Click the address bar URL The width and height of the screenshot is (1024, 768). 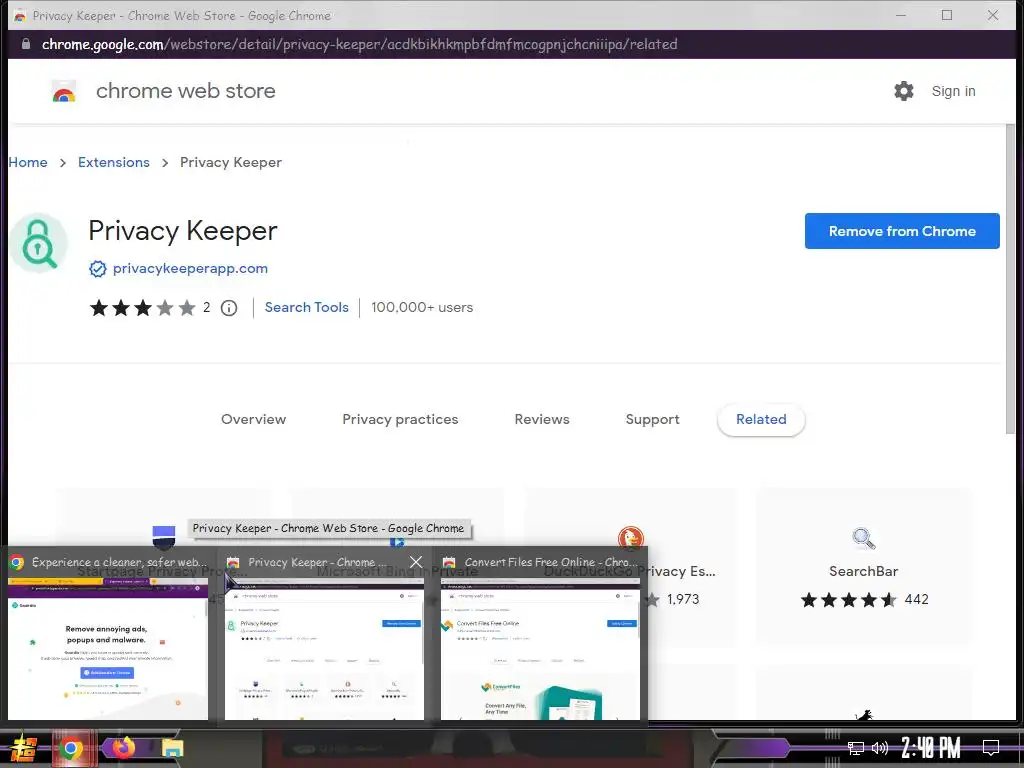point(359,44)
